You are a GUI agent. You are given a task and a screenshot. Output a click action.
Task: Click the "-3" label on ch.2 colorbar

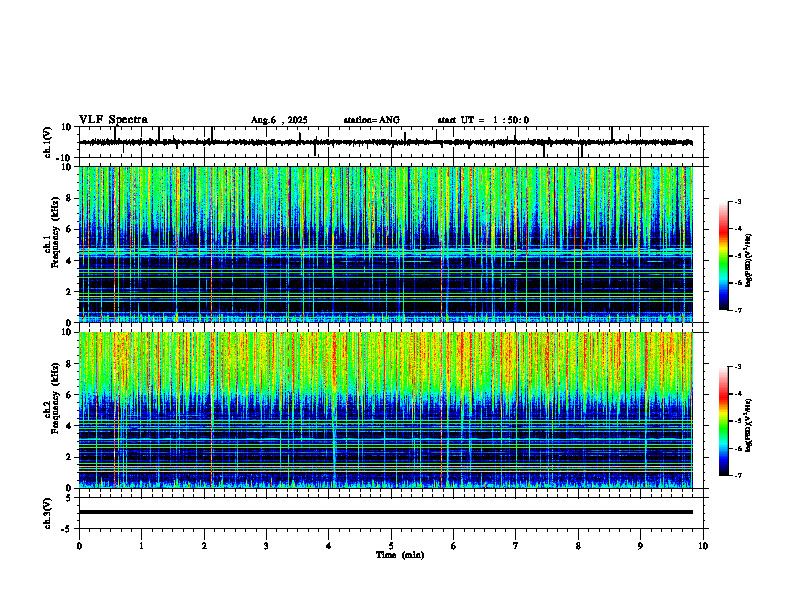[738, 367]
